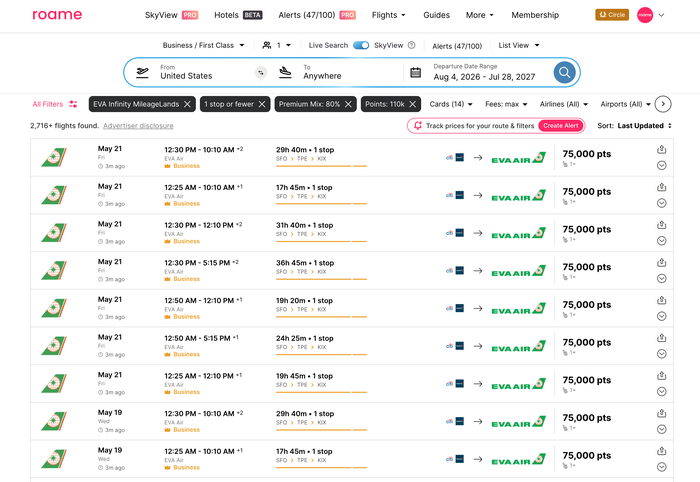The height and width of the screenshot is (482, 700).
Task: Expand details of 19h 20m flight
Action: 662,316
